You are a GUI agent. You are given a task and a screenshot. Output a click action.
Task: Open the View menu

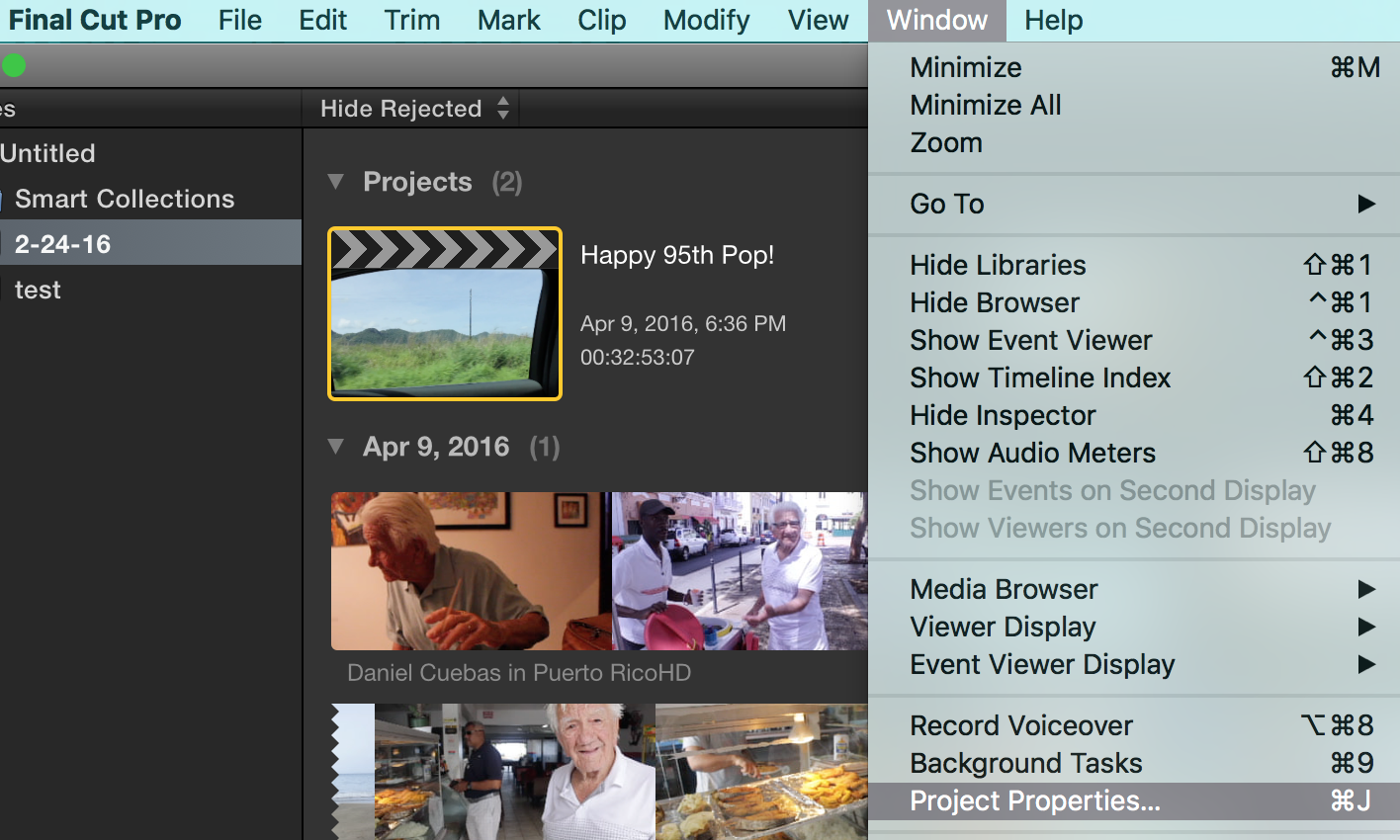click(819, 20)
